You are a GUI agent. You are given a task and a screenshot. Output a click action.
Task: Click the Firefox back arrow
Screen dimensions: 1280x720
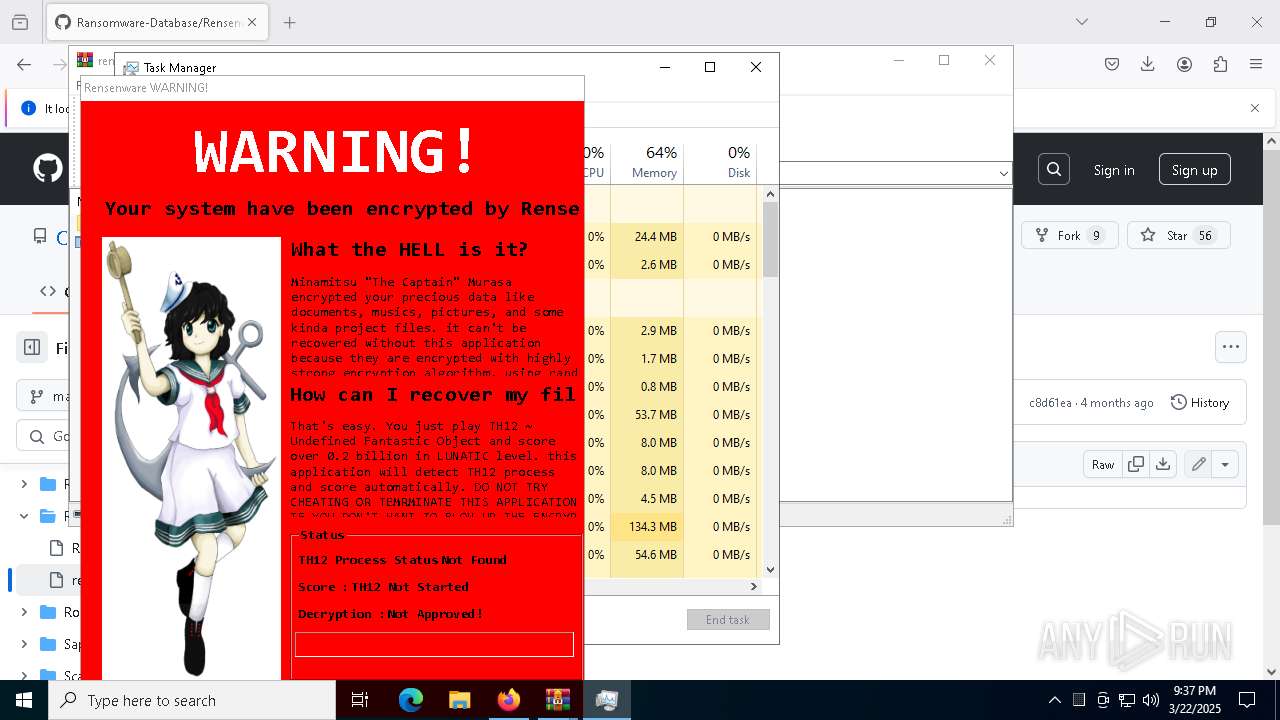click(x=24, y=64)
